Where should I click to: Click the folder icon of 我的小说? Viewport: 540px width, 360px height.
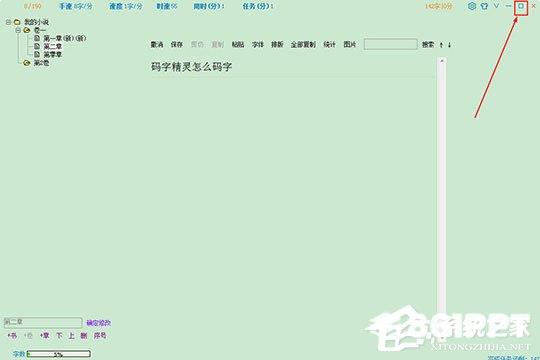[17, 22]
